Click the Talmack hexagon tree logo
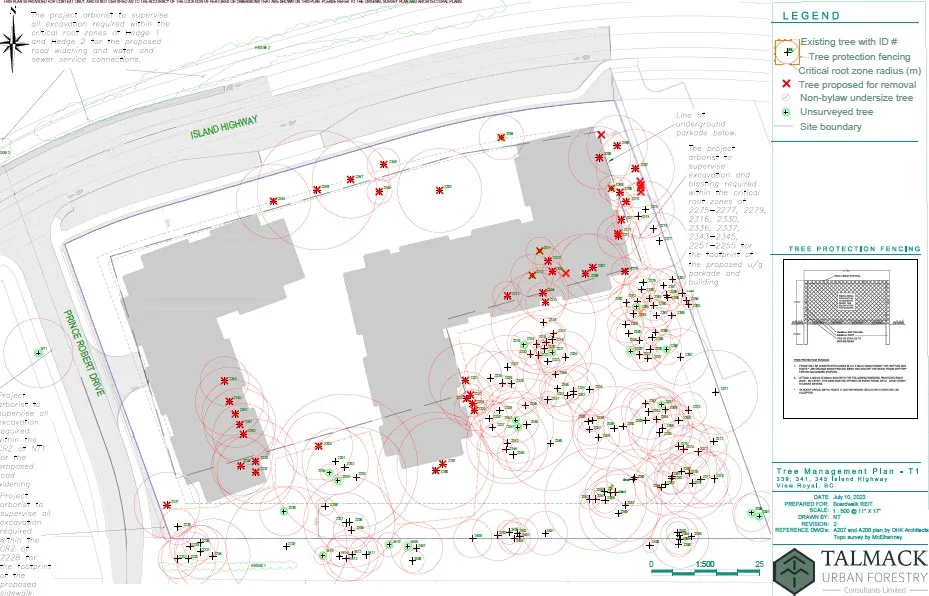The image size is (929, 596). 794,570
